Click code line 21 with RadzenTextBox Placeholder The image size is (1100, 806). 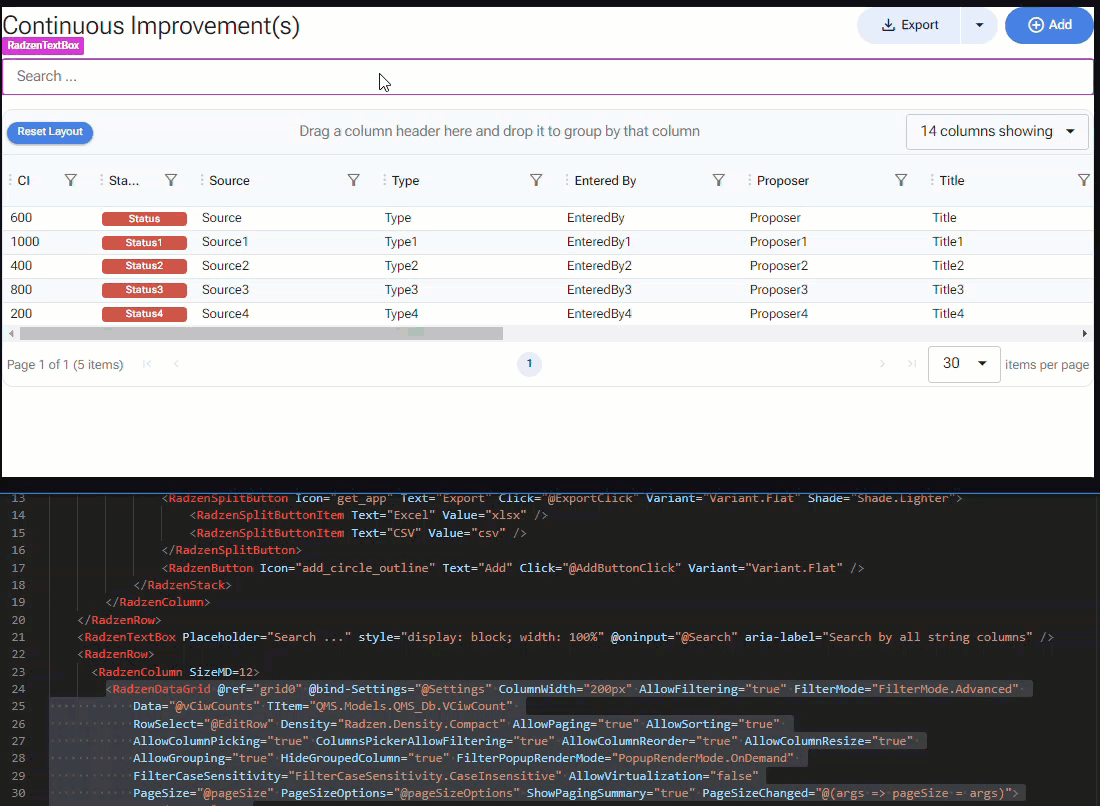pos(565,637)
